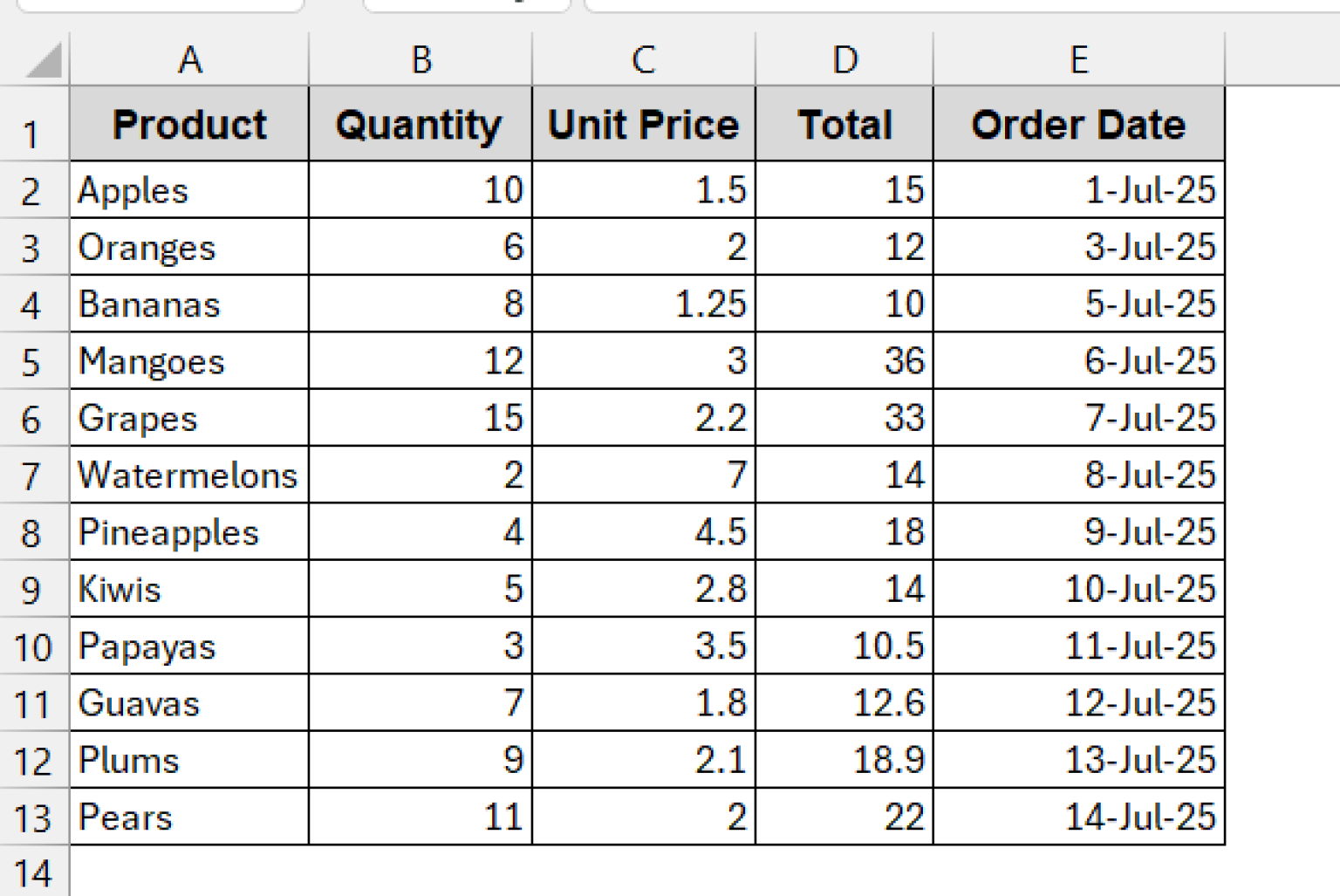Select column E header
The width and height of the screenshot is (1340, 896).
[x=1079, y=59]
